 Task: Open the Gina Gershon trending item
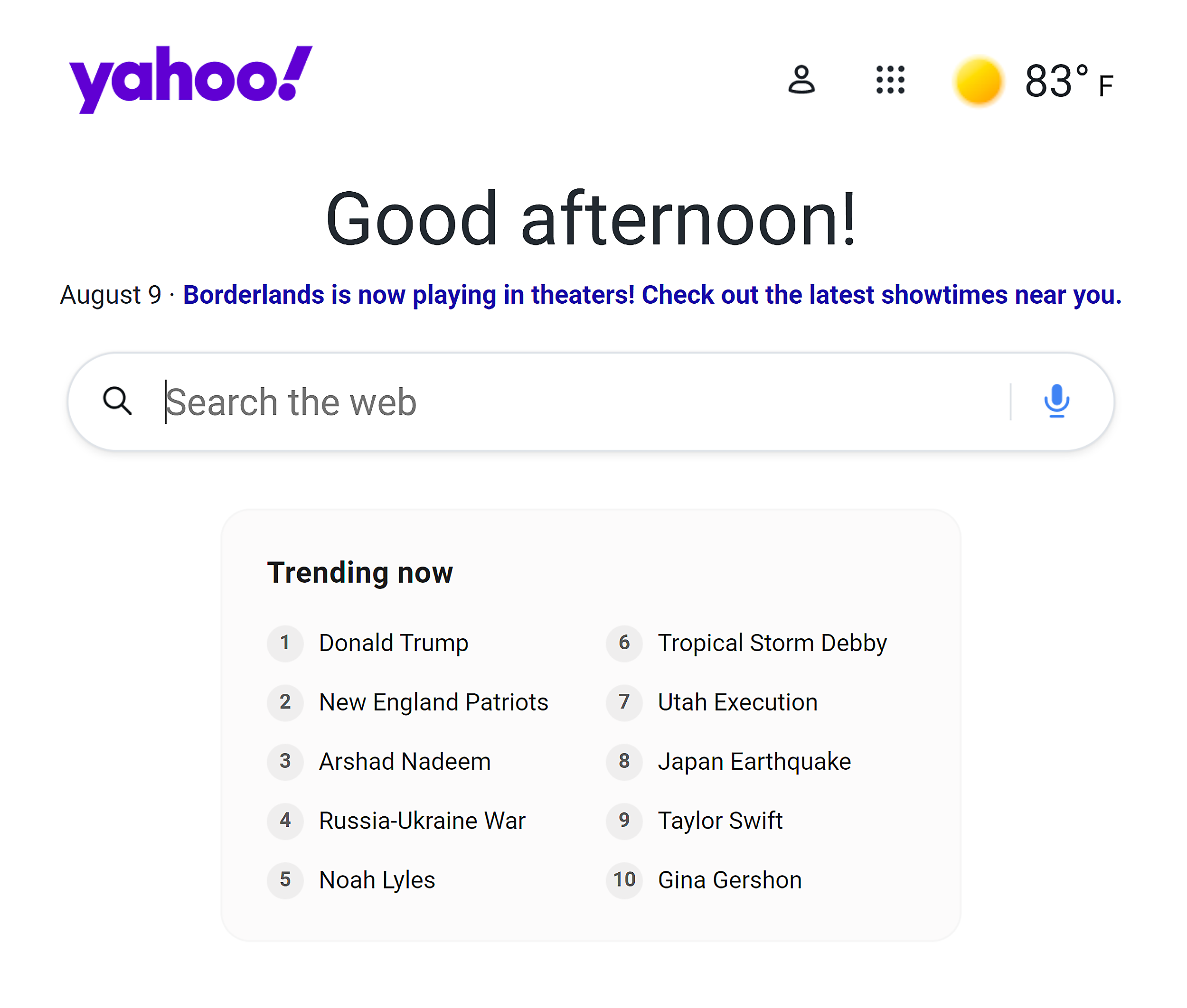point(730,880)
